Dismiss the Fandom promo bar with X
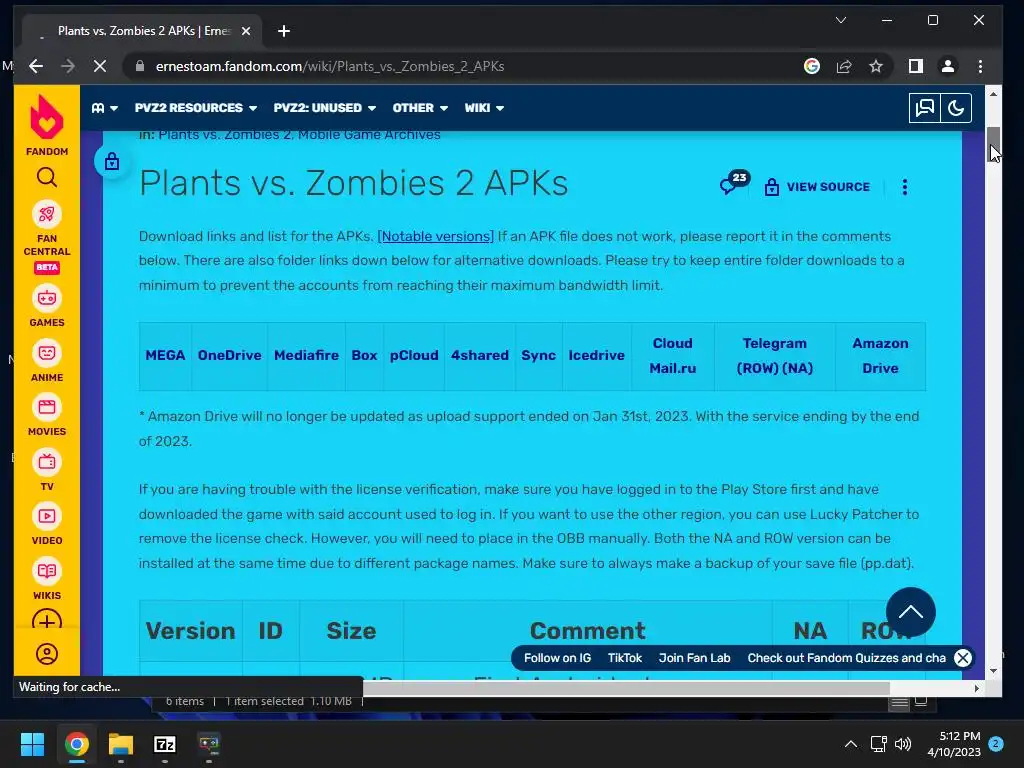This screenshot has width=1024, height=768. [x=963, y=658]
